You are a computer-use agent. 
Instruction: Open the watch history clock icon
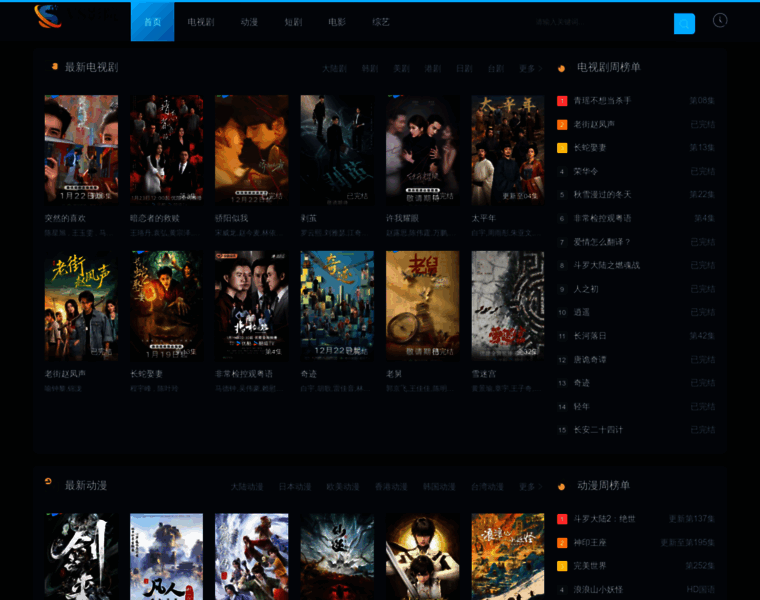click(720, 20)
